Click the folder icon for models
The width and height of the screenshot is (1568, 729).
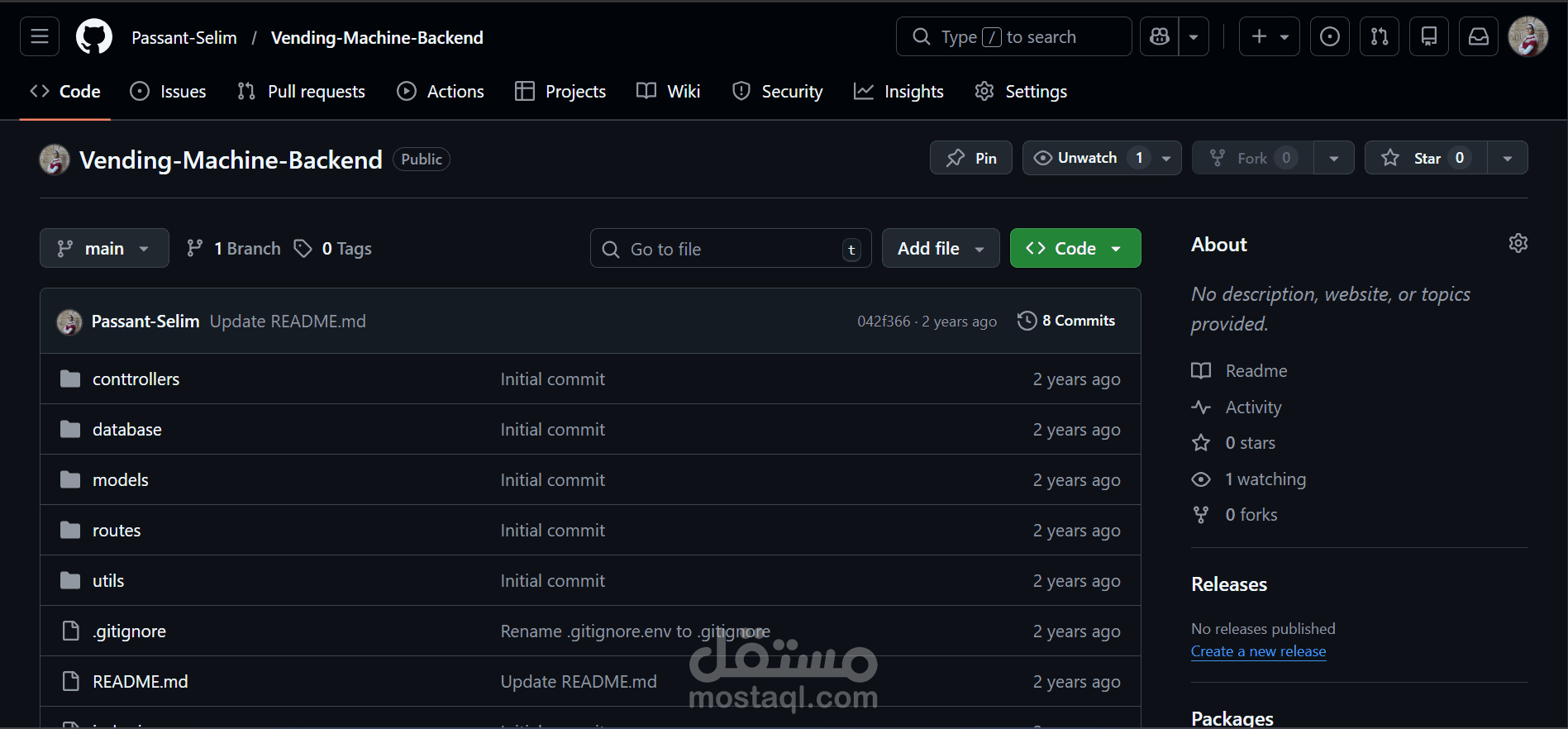[70, 479]
